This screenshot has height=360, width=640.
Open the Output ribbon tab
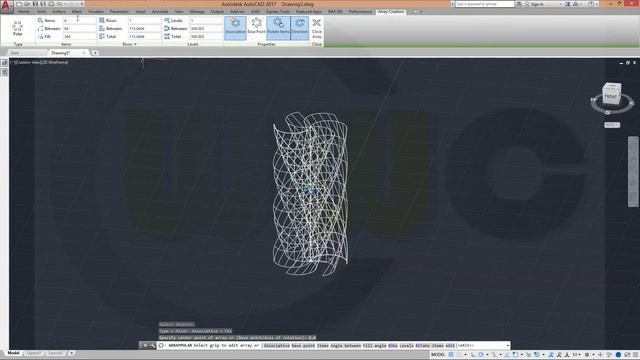tap(217, 12)
